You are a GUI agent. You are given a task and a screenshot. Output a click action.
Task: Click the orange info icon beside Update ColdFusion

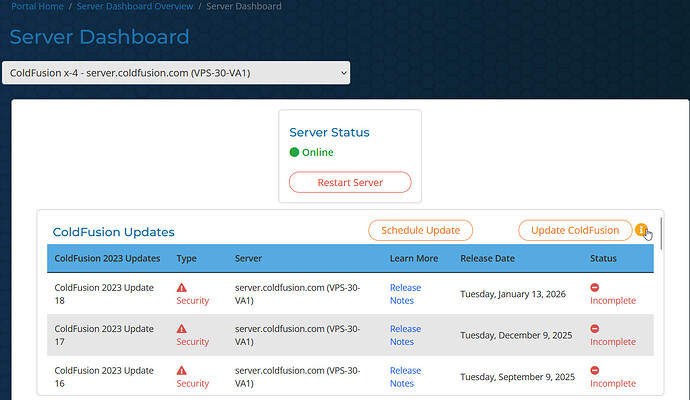tap(641, 230)
